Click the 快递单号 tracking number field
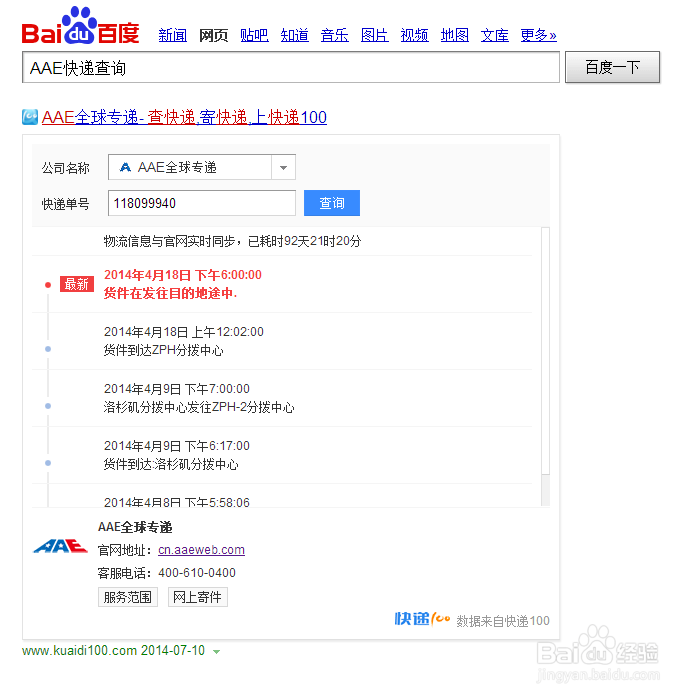Image resolution: width=700 pixels, height=700 pixels. tap(202, 203)
